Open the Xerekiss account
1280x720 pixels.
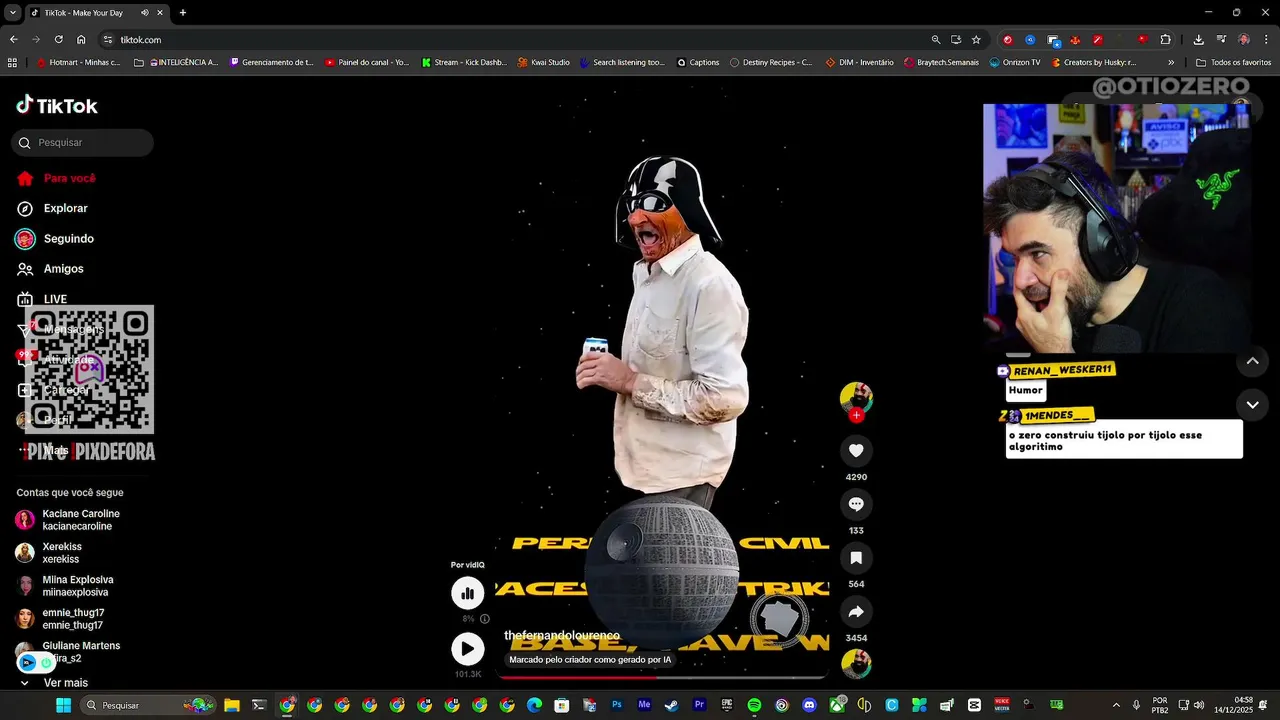coord(49,553)
